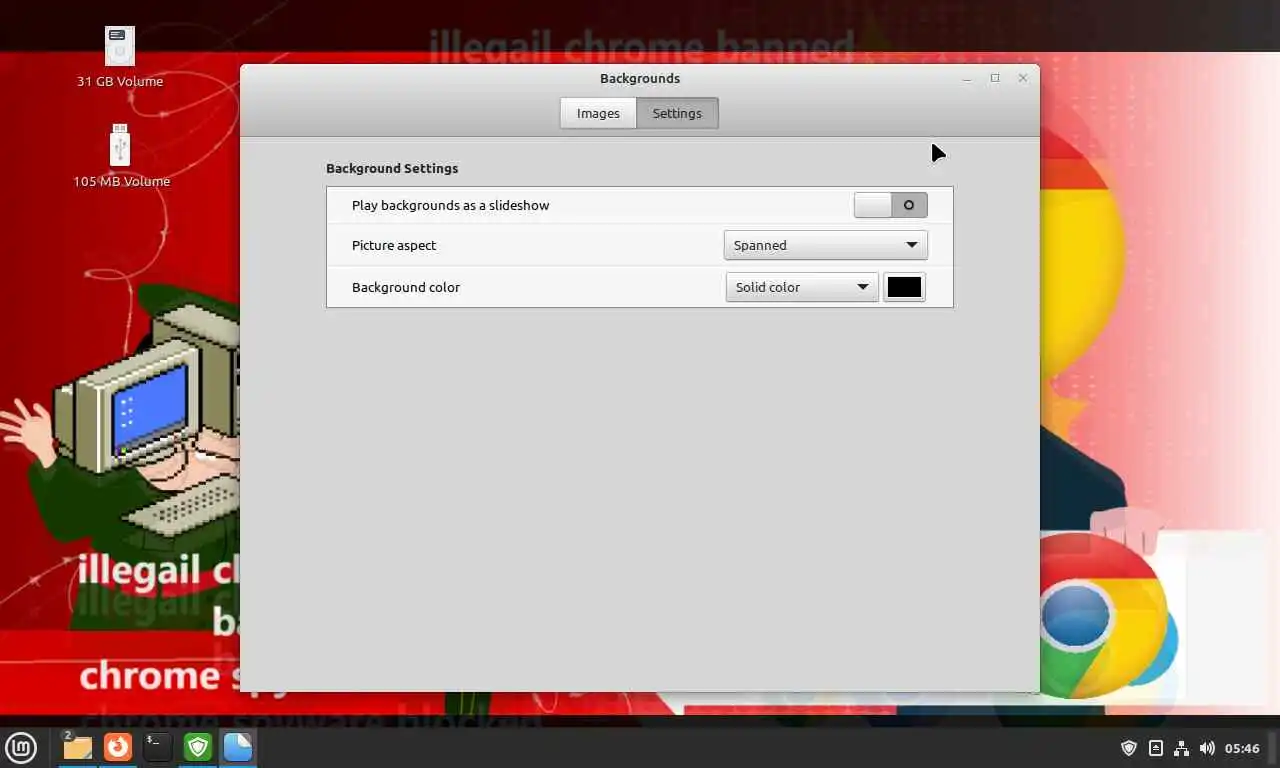
Task: Switch to the Images tab
Action: pos(598,113)
